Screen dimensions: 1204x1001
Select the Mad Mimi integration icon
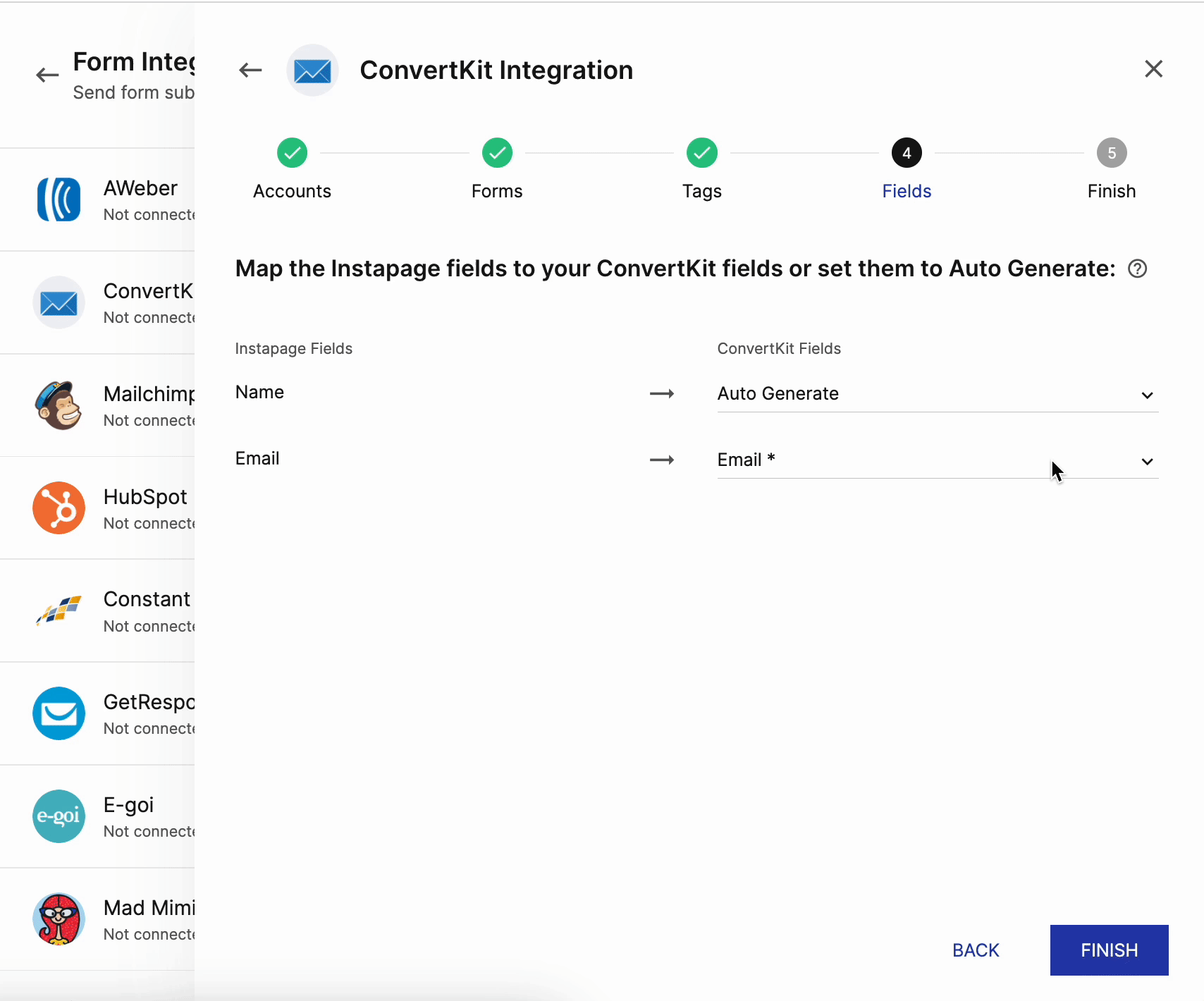pyautogui.click(x=59, y=919)
